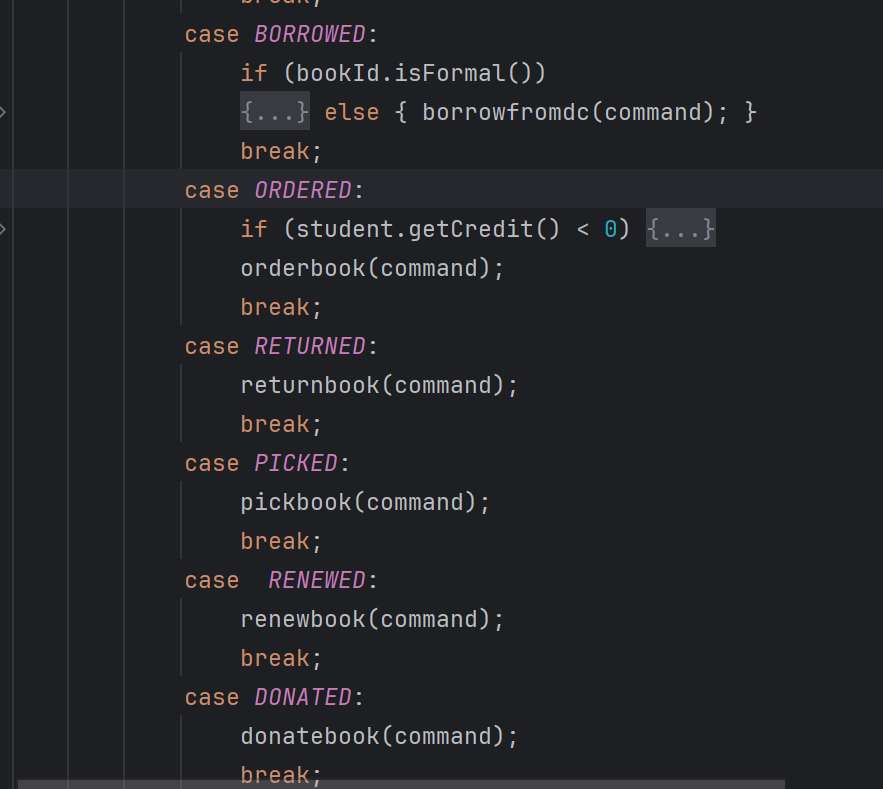Click the ORDERED enum constant
Screen dimensions: 883x789
click(303, 190)
